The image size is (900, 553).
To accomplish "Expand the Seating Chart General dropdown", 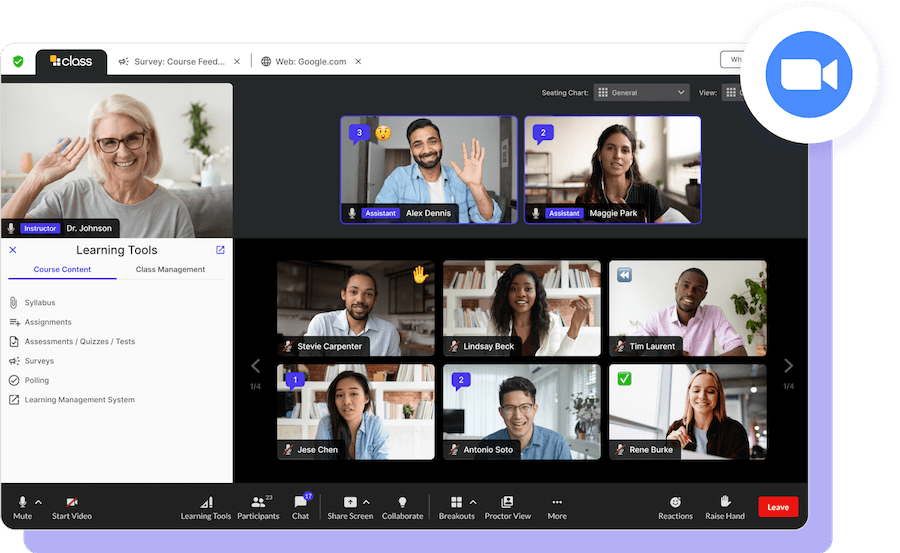I will [642, 93].
